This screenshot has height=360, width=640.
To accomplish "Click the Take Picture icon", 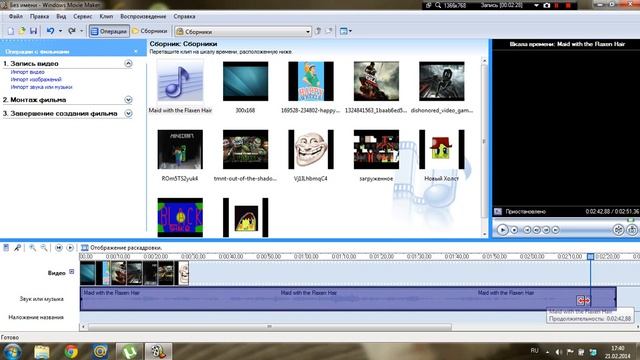I will click(632, 230).
